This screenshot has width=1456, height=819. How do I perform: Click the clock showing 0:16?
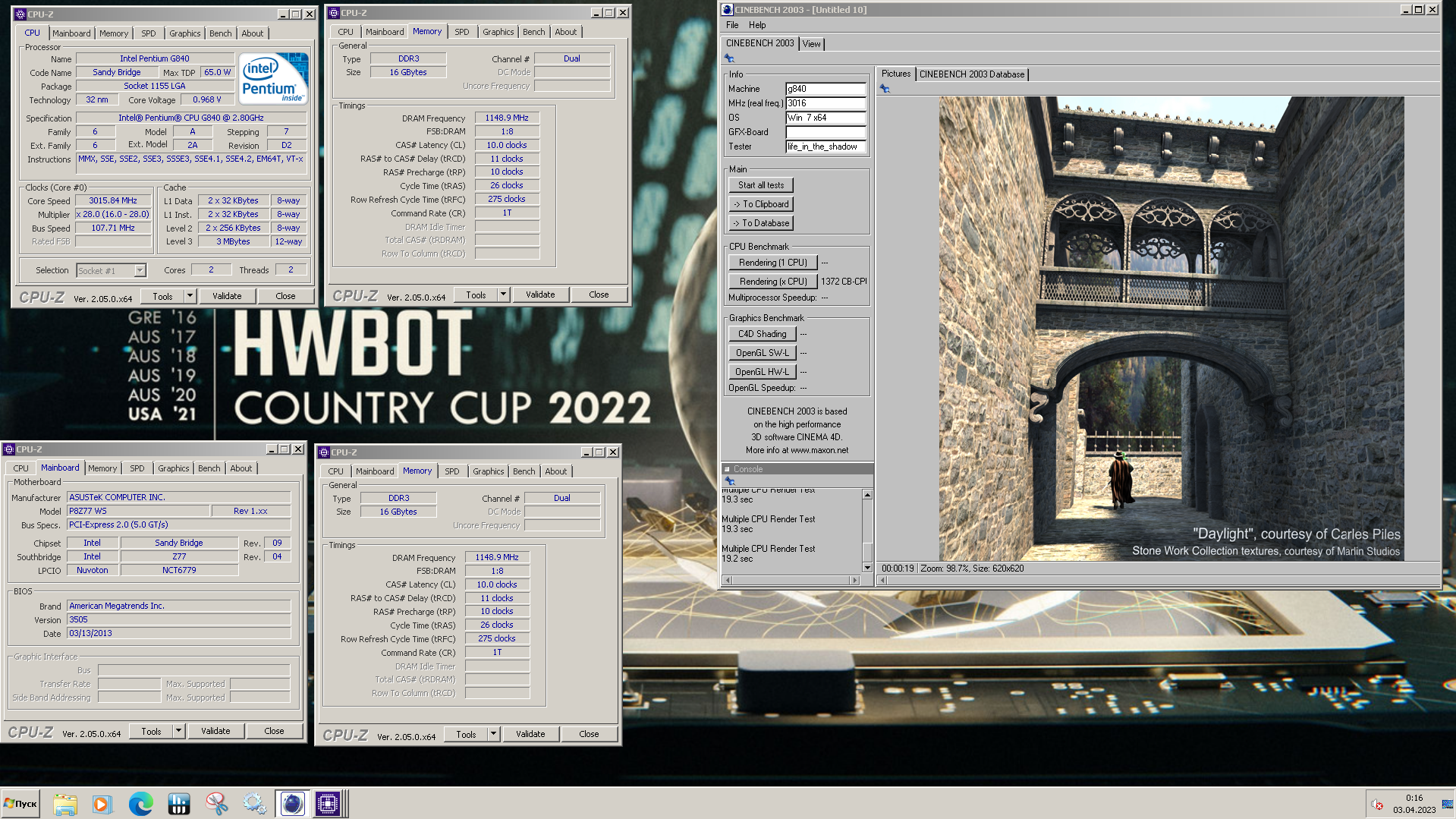coord(1414,798)
